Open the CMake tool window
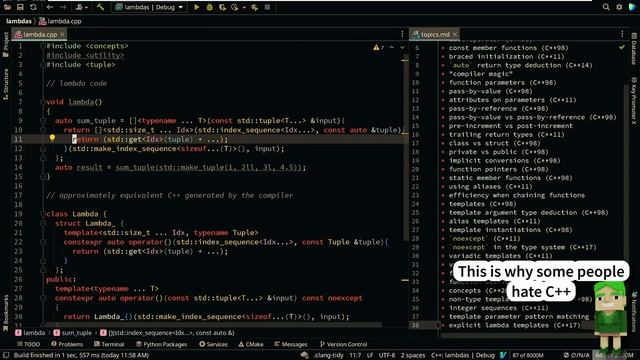The height and width of the screenshot is (360, 640). (251, 344)
